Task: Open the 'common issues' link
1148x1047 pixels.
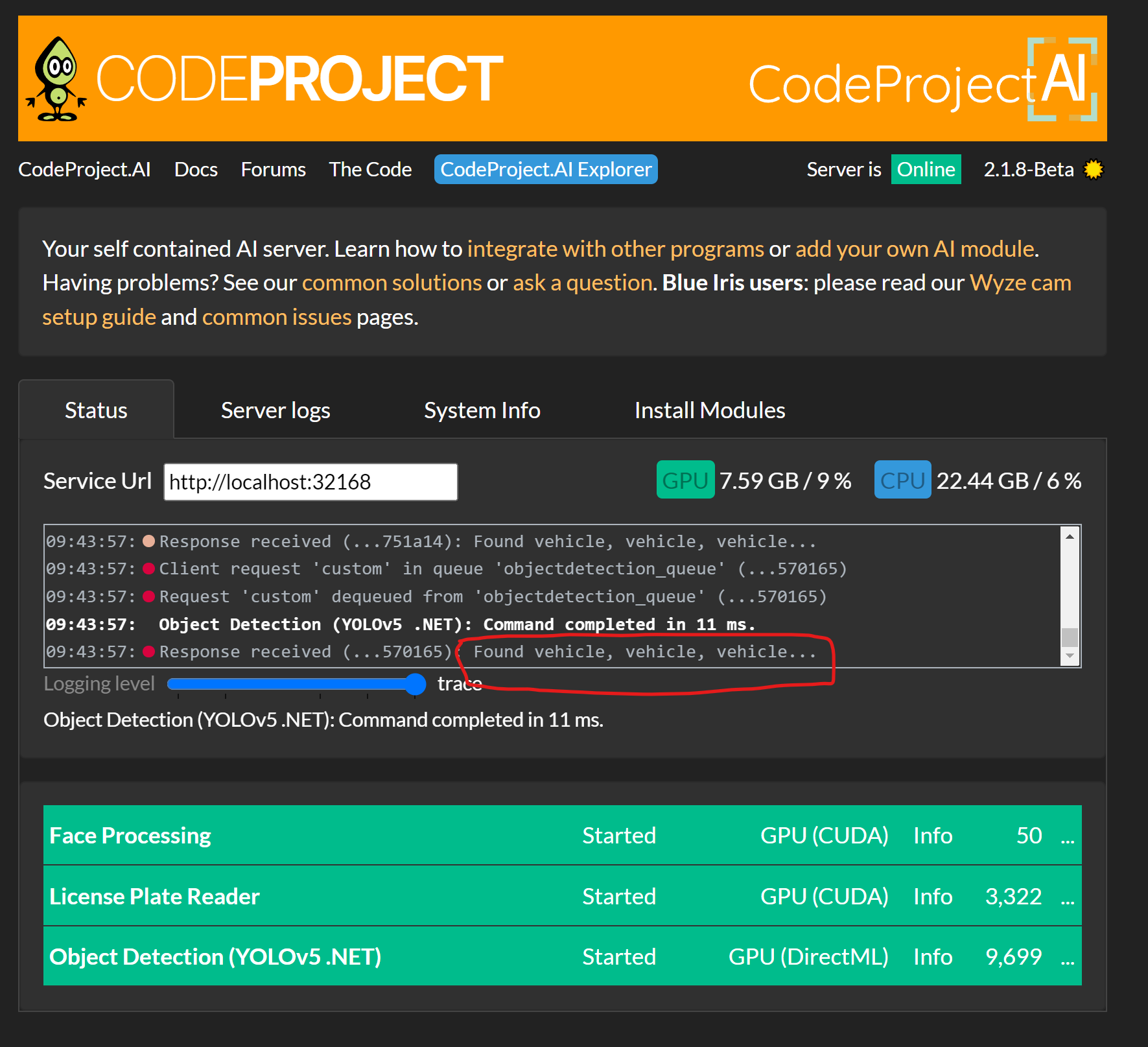Action: tap(277, 317)
